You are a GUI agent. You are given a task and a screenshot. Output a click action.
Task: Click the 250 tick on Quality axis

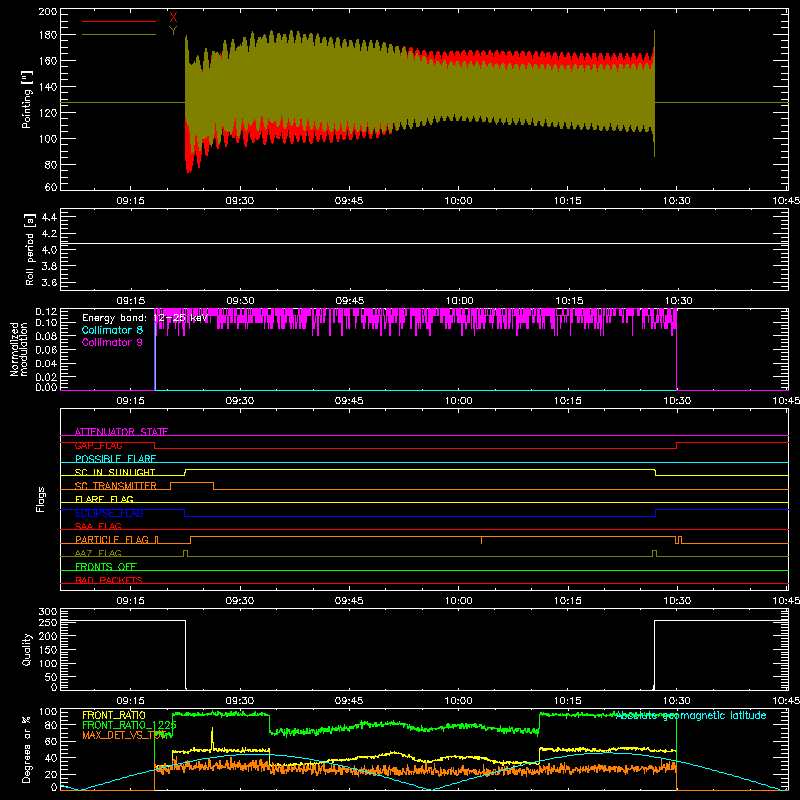(x=47, y=623)
